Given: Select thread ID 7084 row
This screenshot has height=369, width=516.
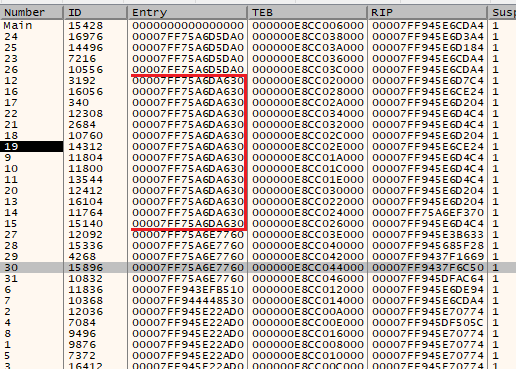Looking at the screenshot, I should pos(258,323).
